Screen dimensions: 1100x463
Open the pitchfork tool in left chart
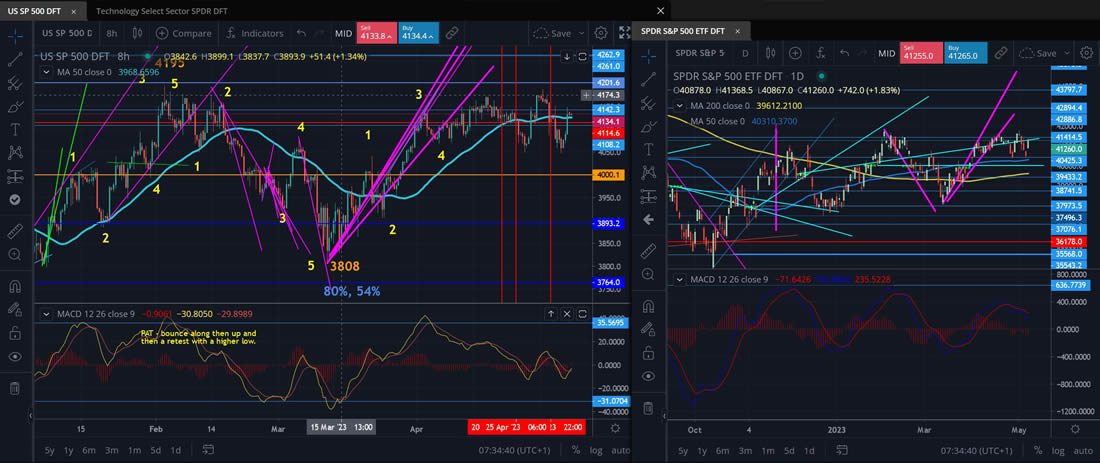pyautogui.click(x=15, y=83)
